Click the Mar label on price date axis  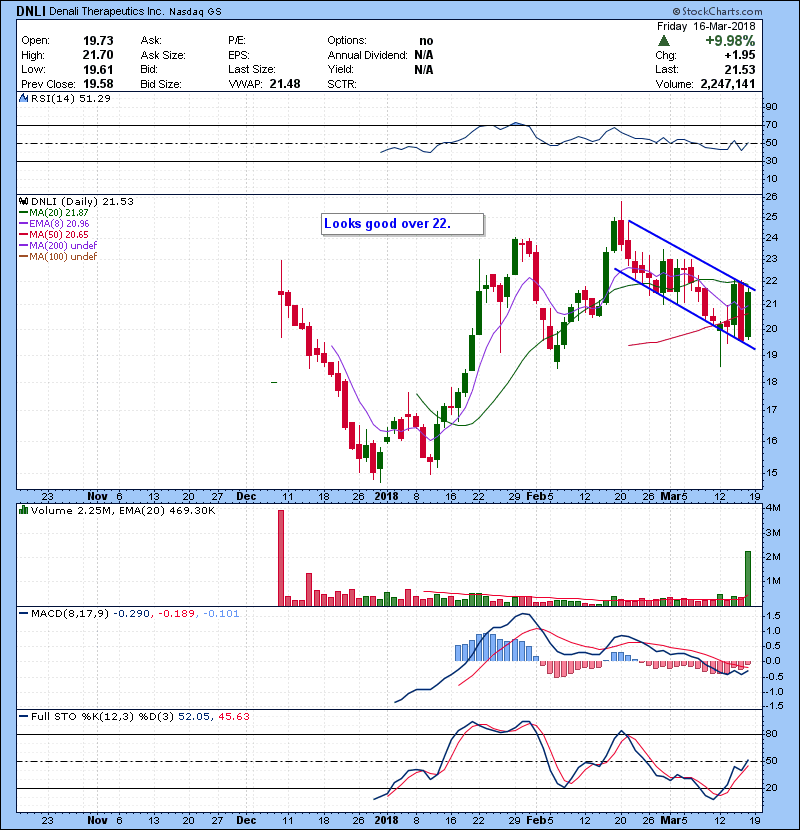click(x=670, y=497)
